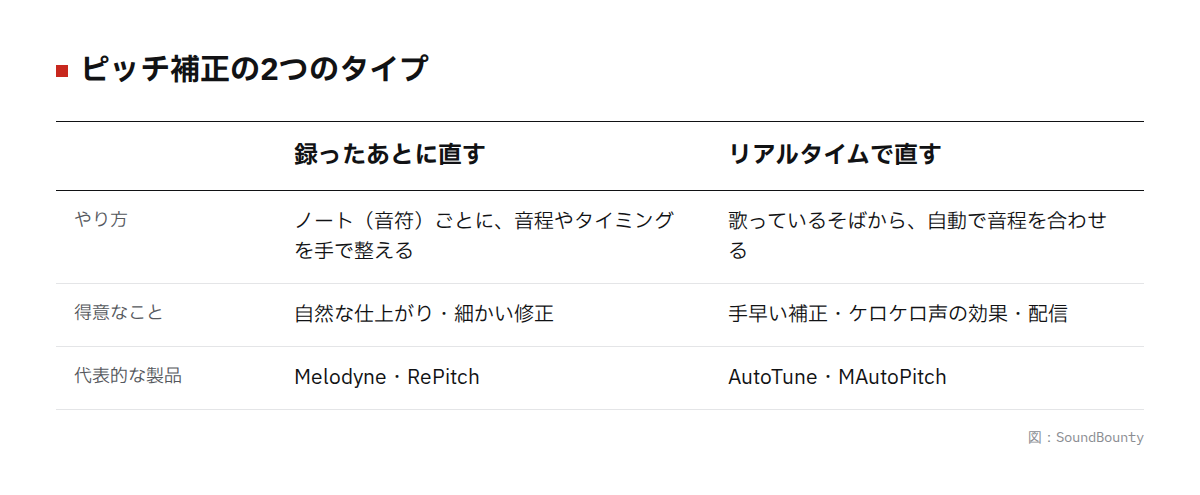
Task: Click the AutoTune product name
Action: pyautogui.click(x=773, y=377)
